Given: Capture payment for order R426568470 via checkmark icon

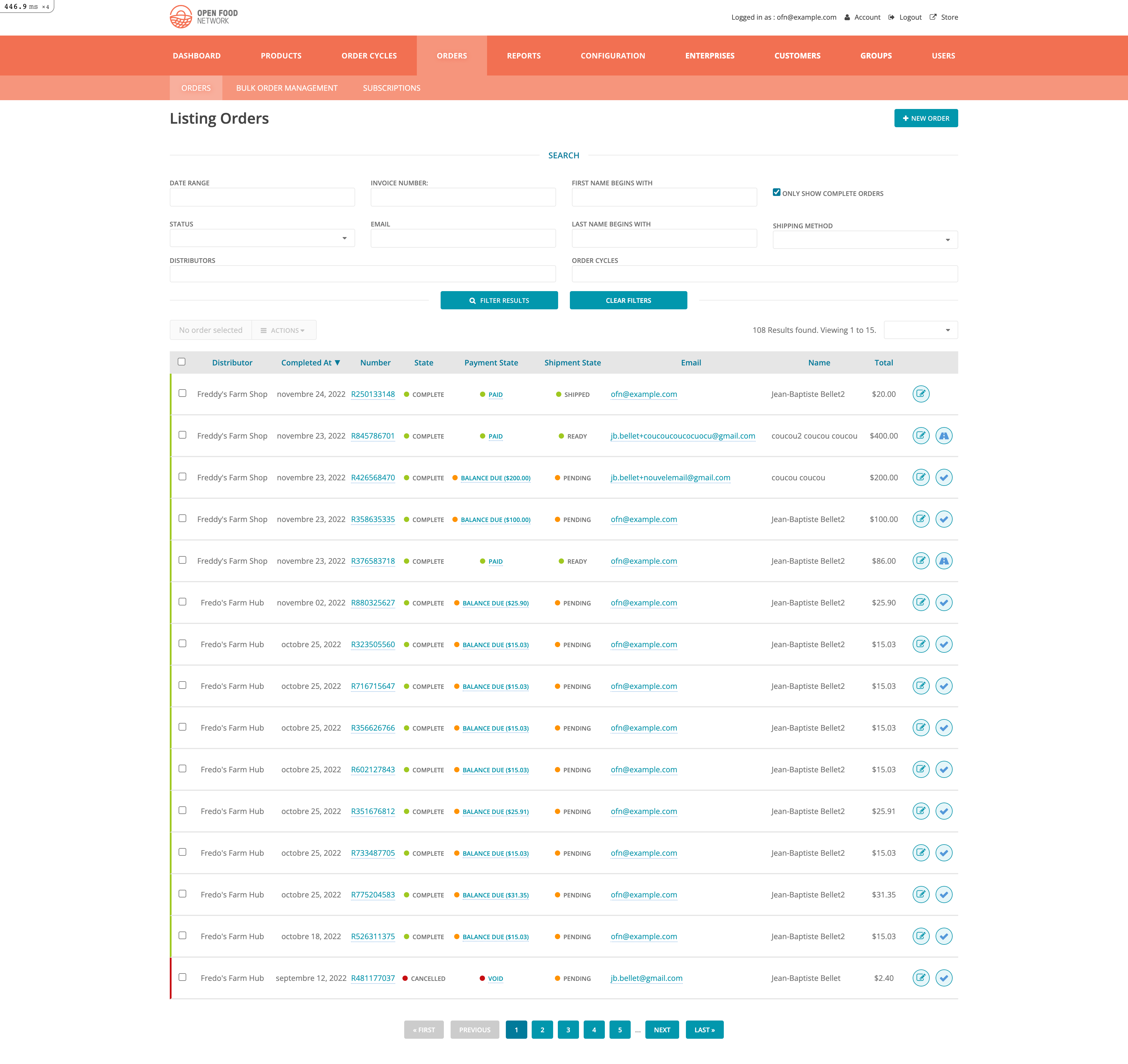Looking at the screenshot, I should (944, 477).
